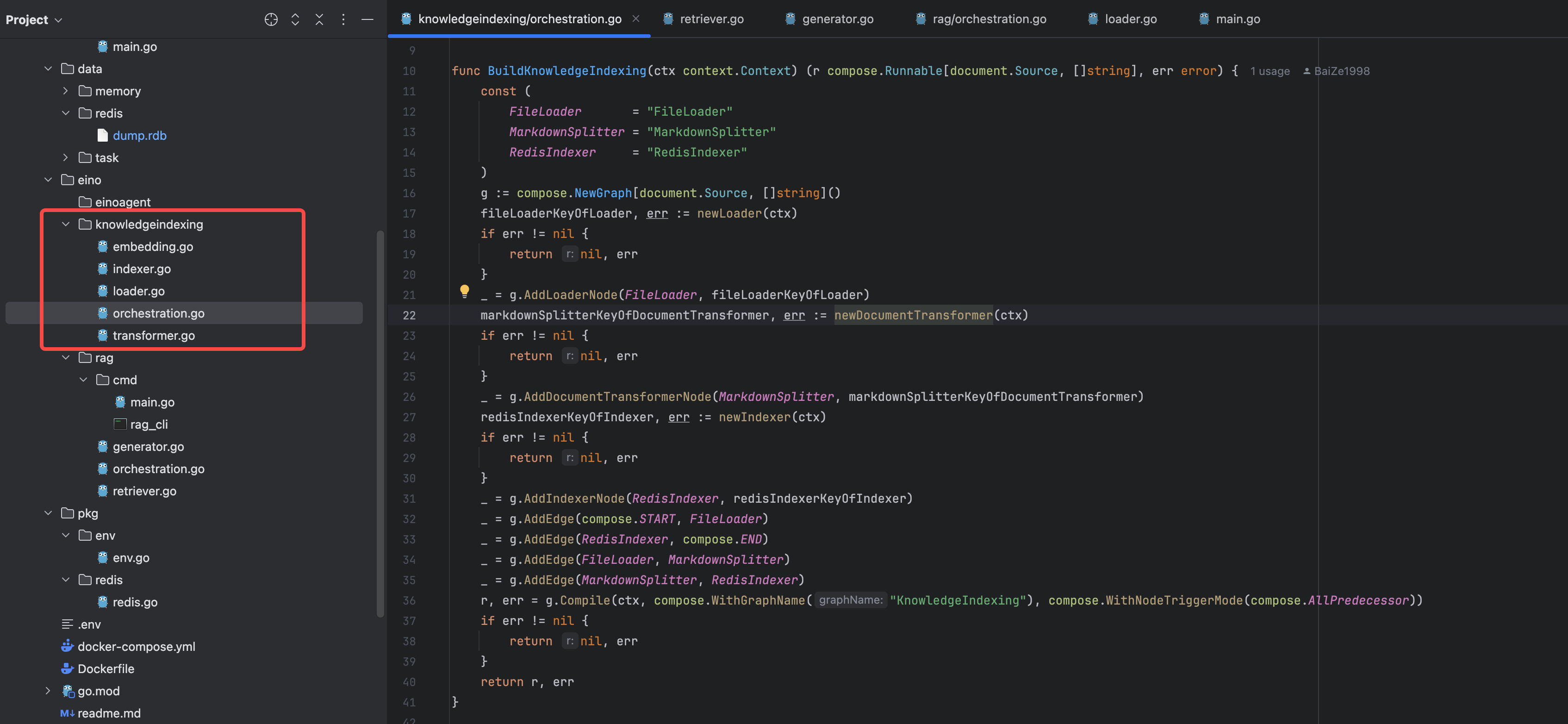
Task: Expand the memory folder
Action: [x=65, y=91]
